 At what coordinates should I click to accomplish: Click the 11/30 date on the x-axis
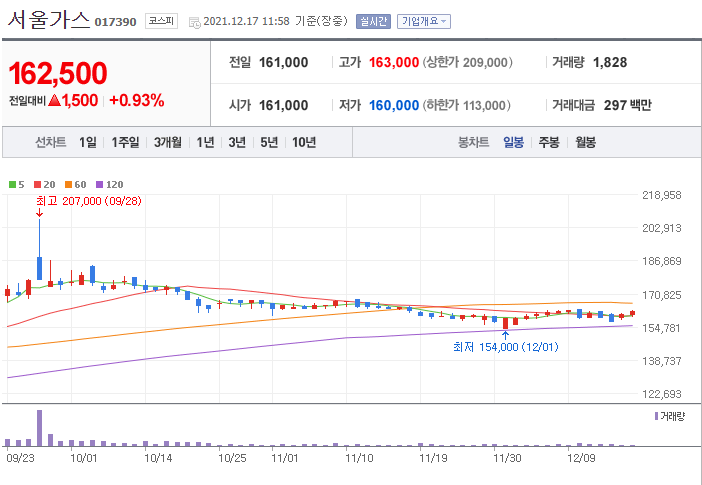pos(507,459)
